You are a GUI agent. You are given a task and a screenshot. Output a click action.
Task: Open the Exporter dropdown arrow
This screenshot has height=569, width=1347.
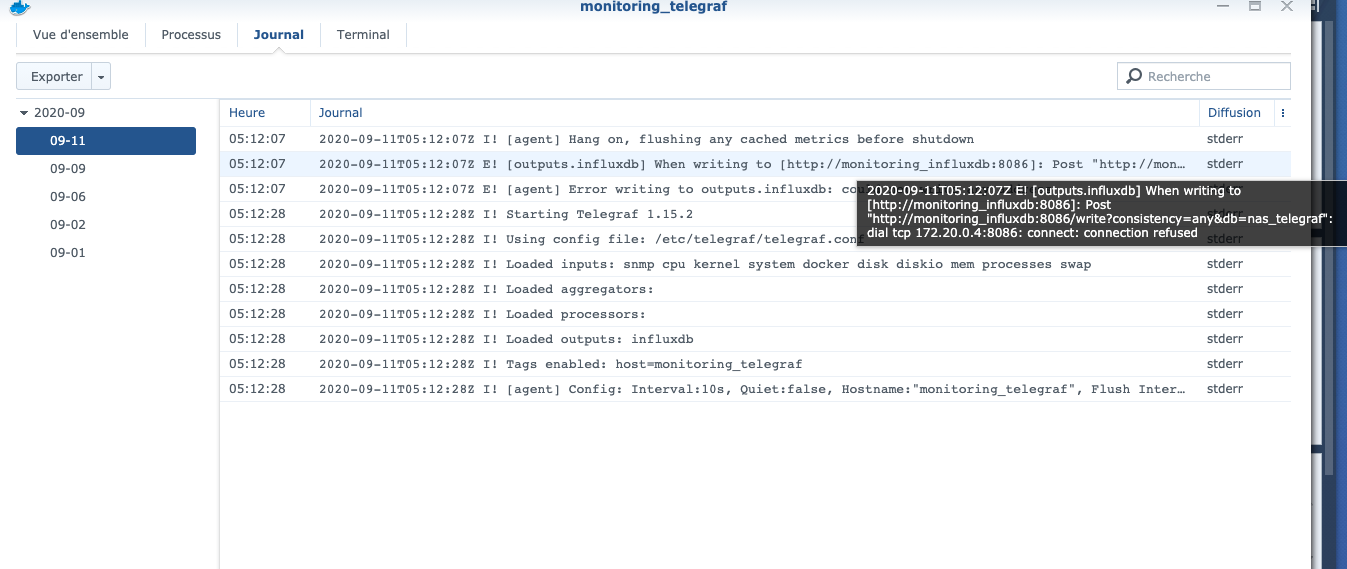coord(101,76)
